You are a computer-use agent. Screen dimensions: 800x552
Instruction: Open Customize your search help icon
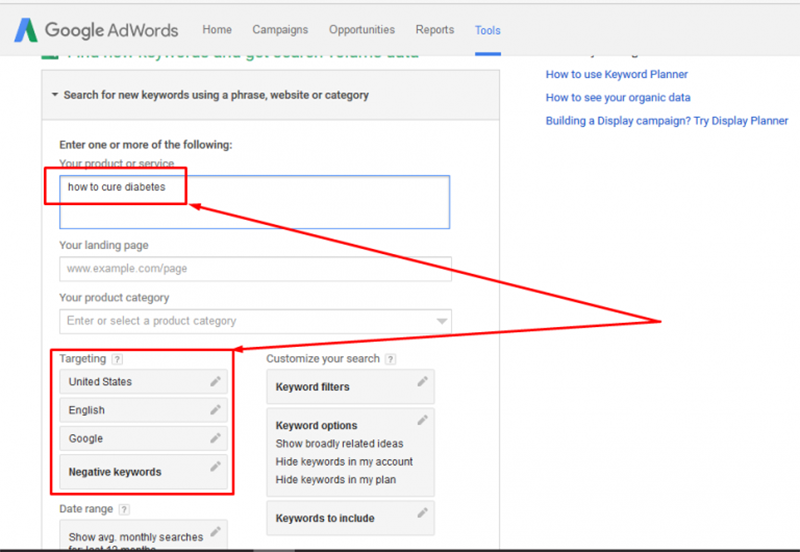pos(390,359)
